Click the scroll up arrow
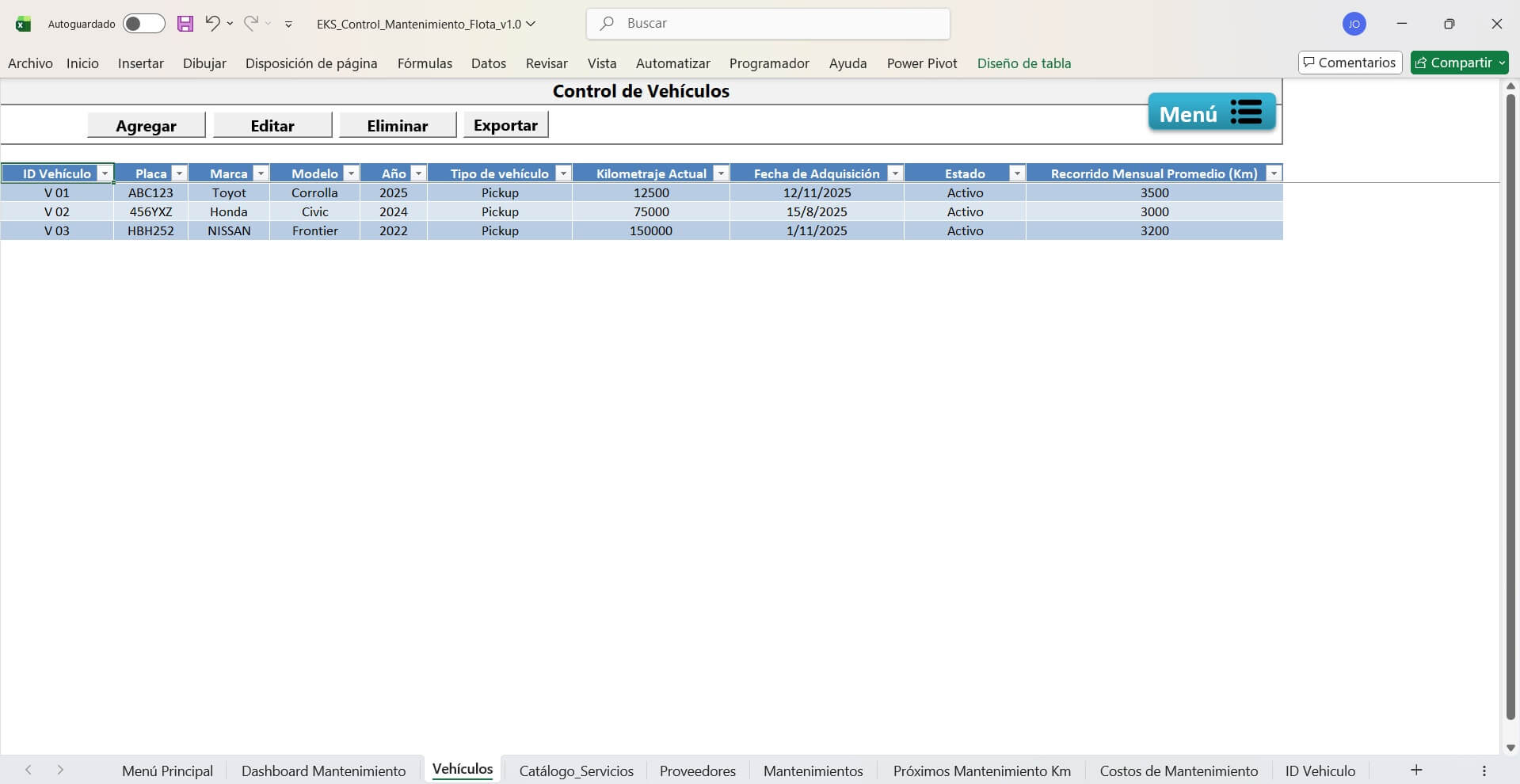Viewport: 1520px width, 784px height. tap(1510, 86)
